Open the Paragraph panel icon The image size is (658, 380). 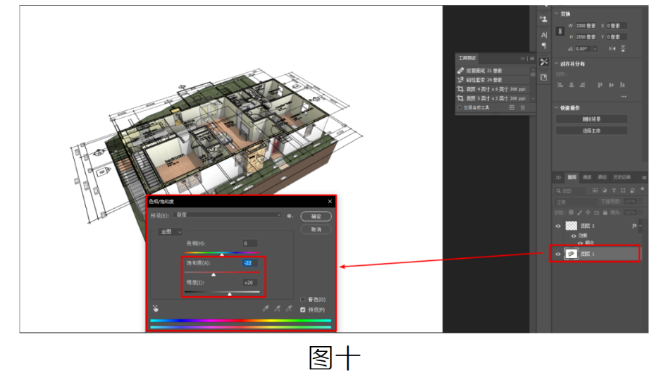point(544,45)
